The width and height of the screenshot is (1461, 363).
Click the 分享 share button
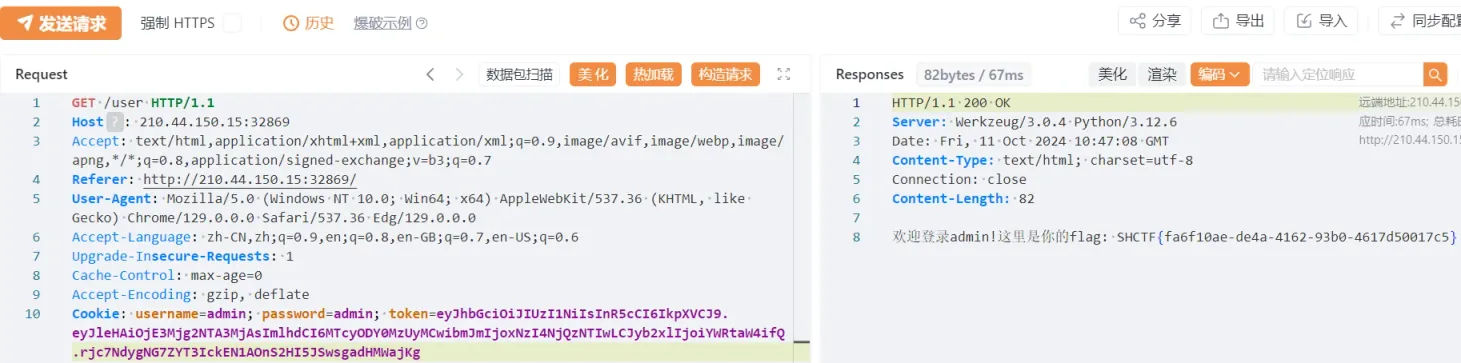tap(1155, 21)
